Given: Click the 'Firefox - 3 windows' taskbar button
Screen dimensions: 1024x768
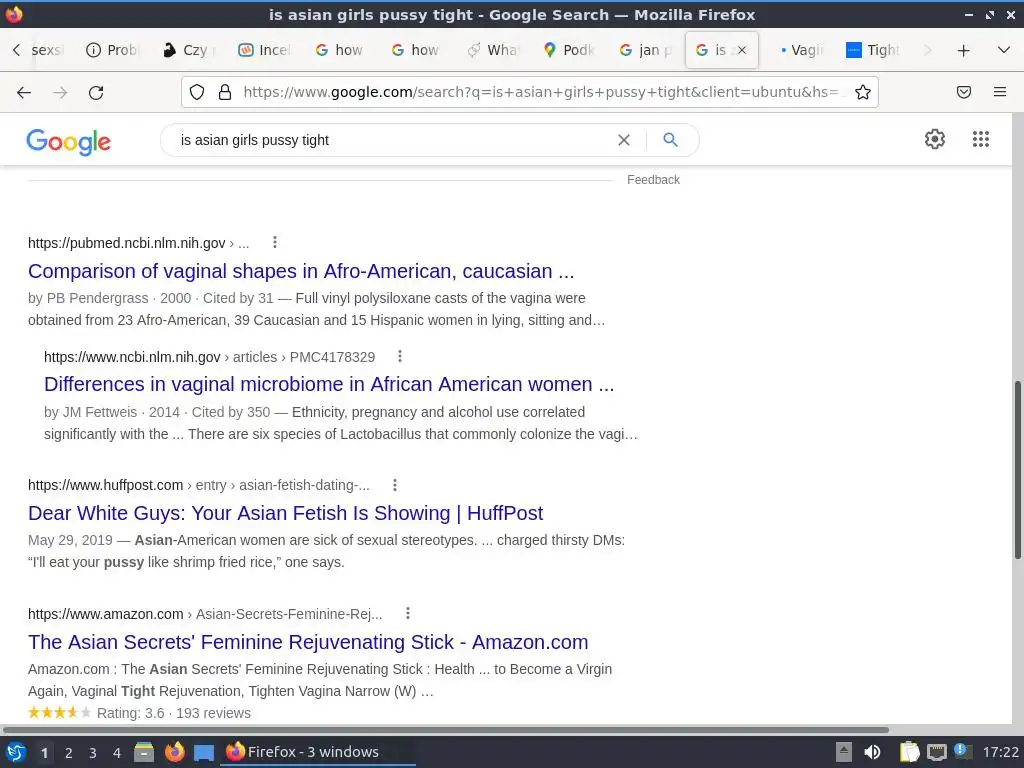Looking at the screenshot, I should click(319, 752).
